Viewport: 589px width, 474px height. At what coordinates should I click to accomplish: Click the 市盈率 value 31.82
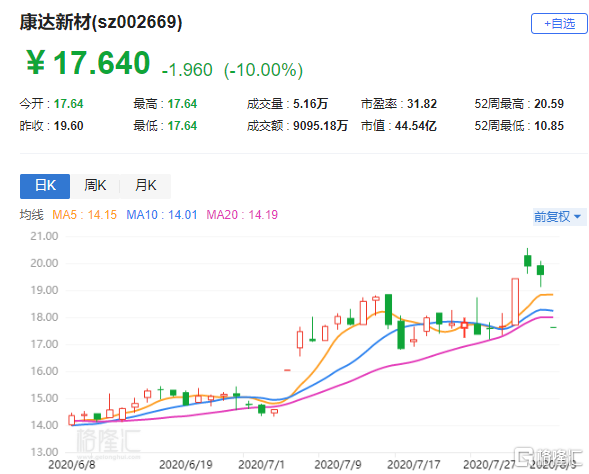click(x=422, y=104)
